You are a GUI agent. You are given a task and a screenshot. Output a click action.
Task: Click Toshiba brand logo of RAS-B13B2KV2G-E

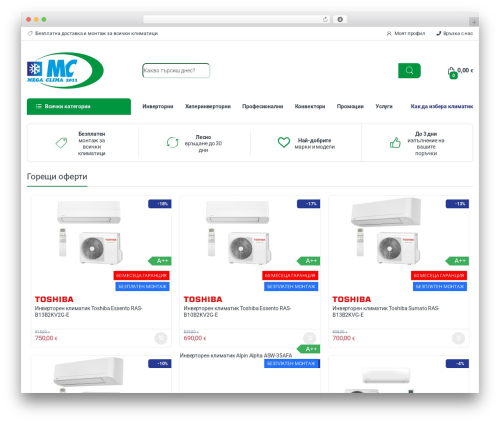point(54,299)
